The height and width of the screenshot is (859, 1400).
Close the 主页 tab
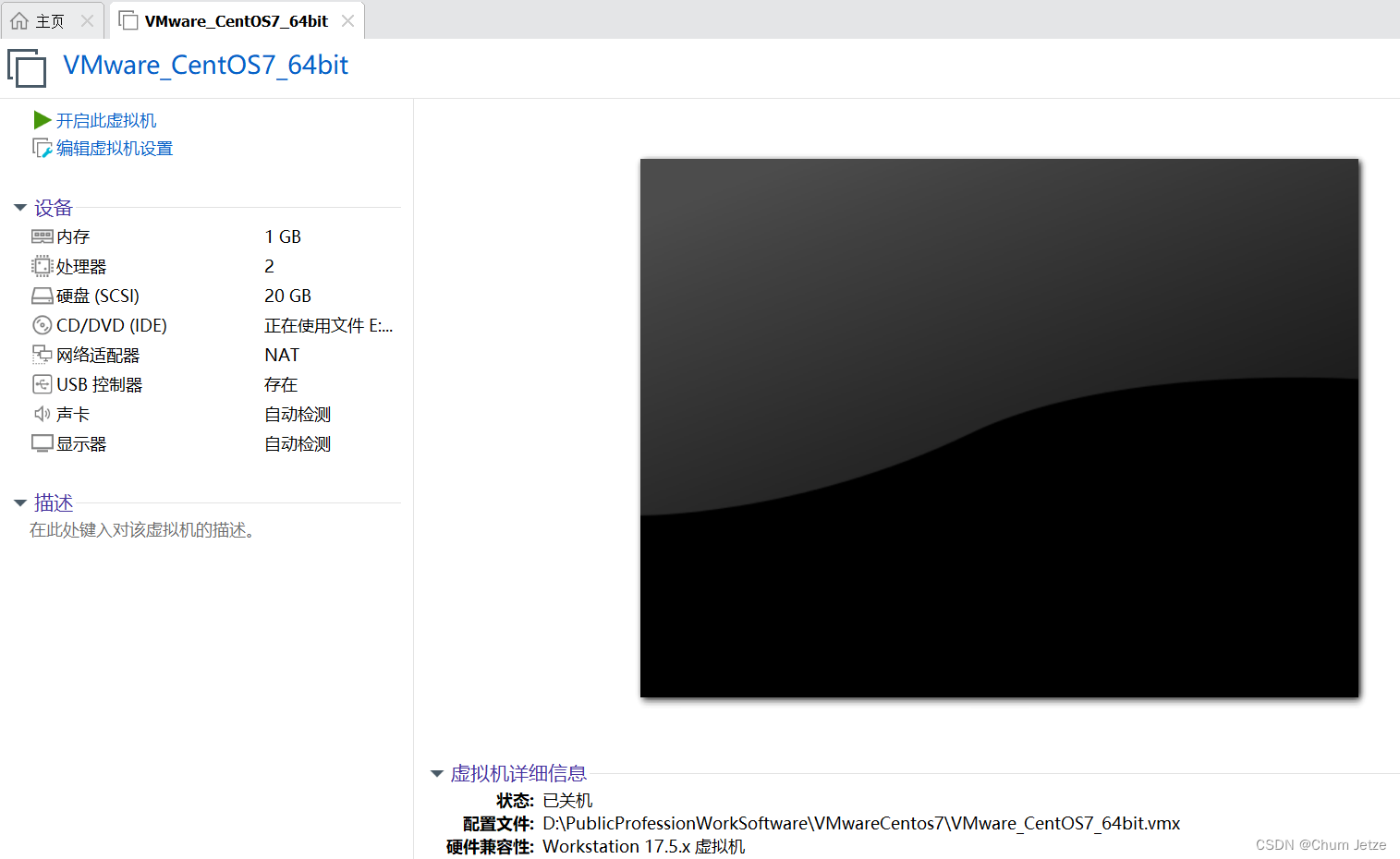click(x=87, y=20)
